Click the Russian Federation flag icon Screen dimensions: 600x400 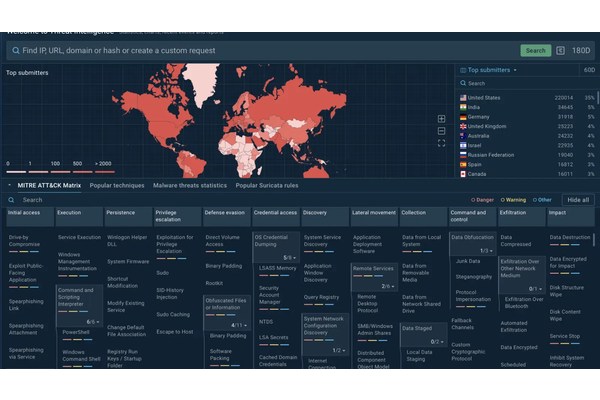pos(463,155)
